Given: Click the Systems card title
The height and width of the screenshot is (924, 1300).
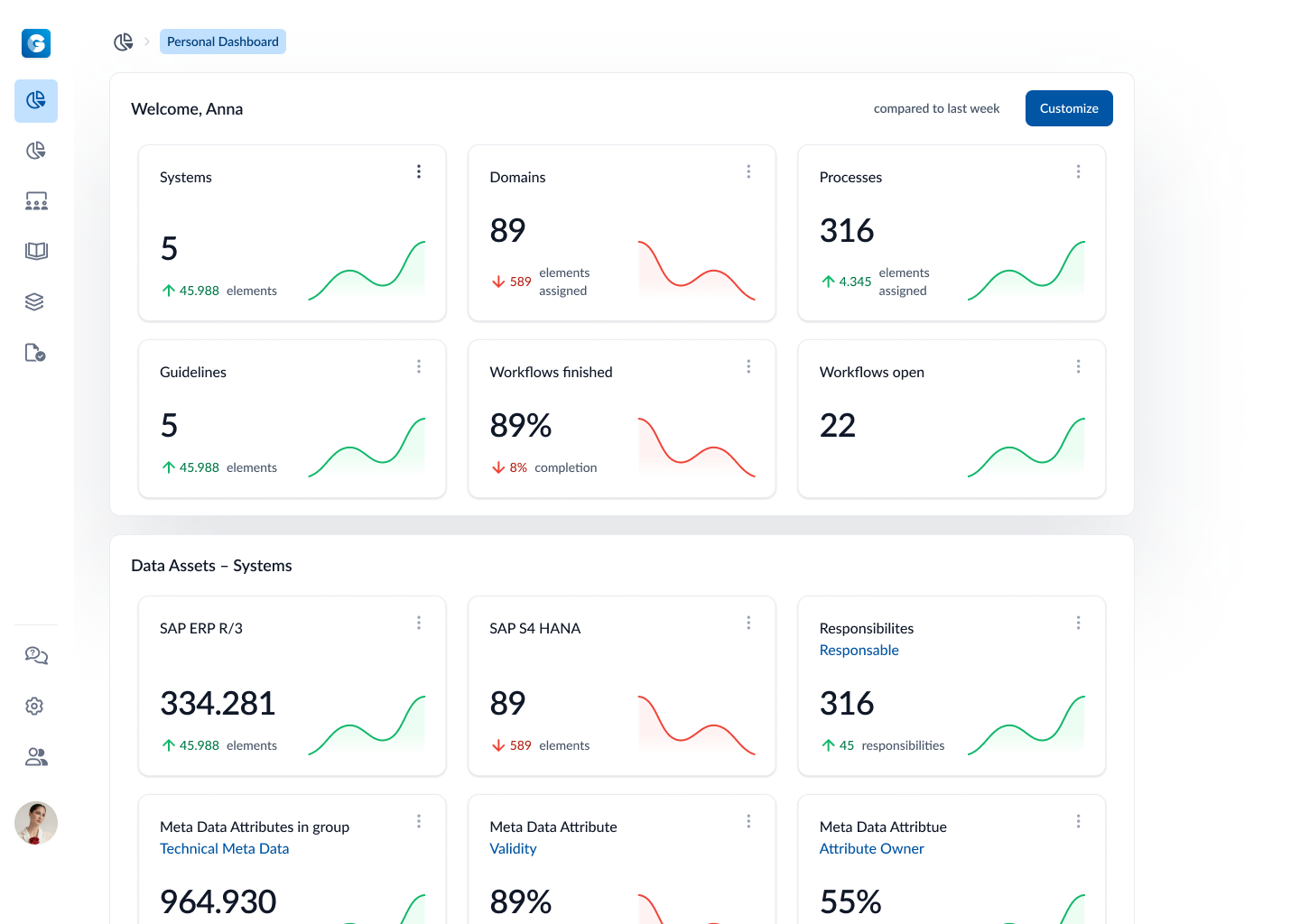Looking at the screenshot, I should [x=185, y=177].
